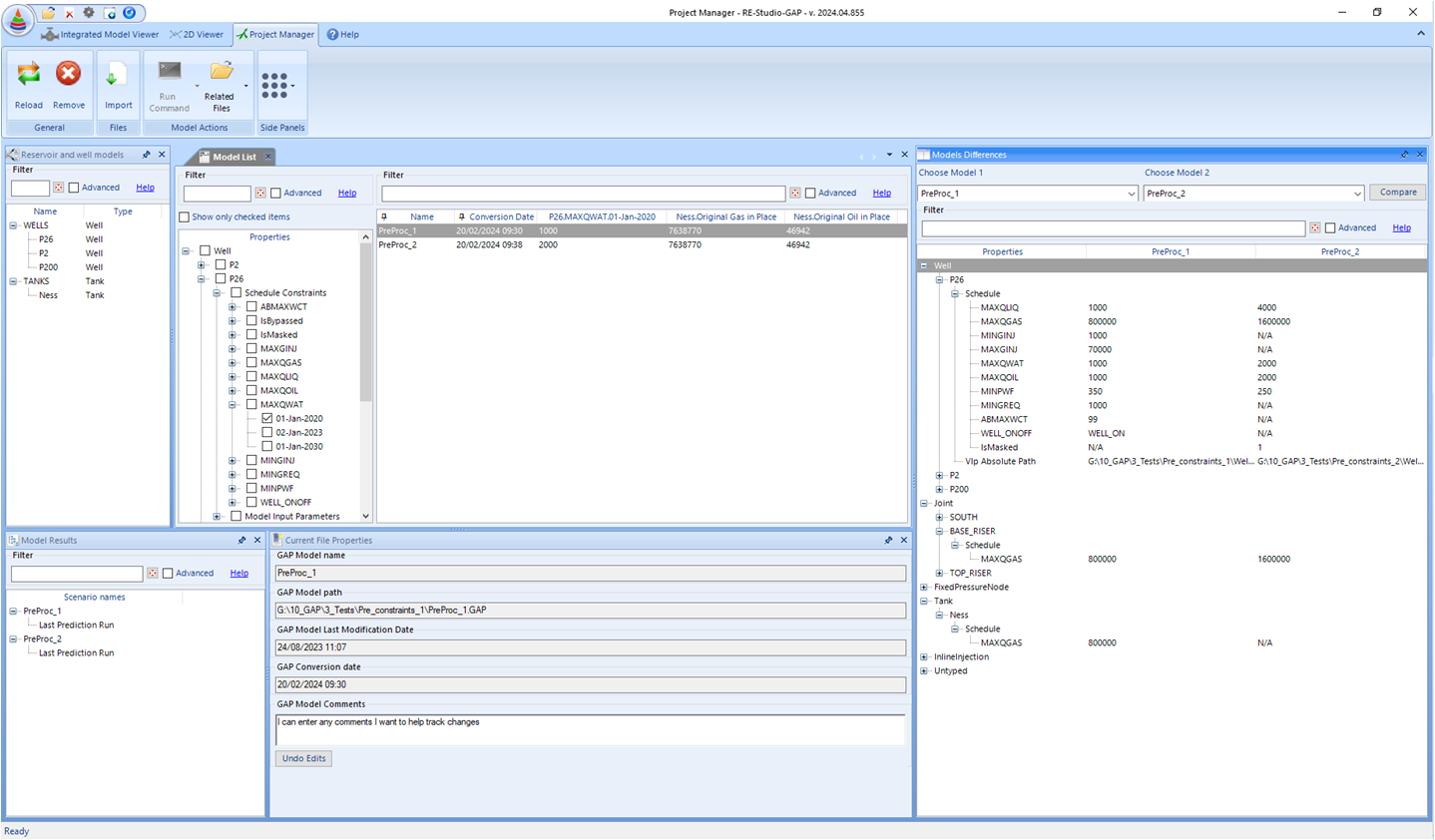
Task: Switch to Integrated Model Viewer tab
Action: (100, 34)
